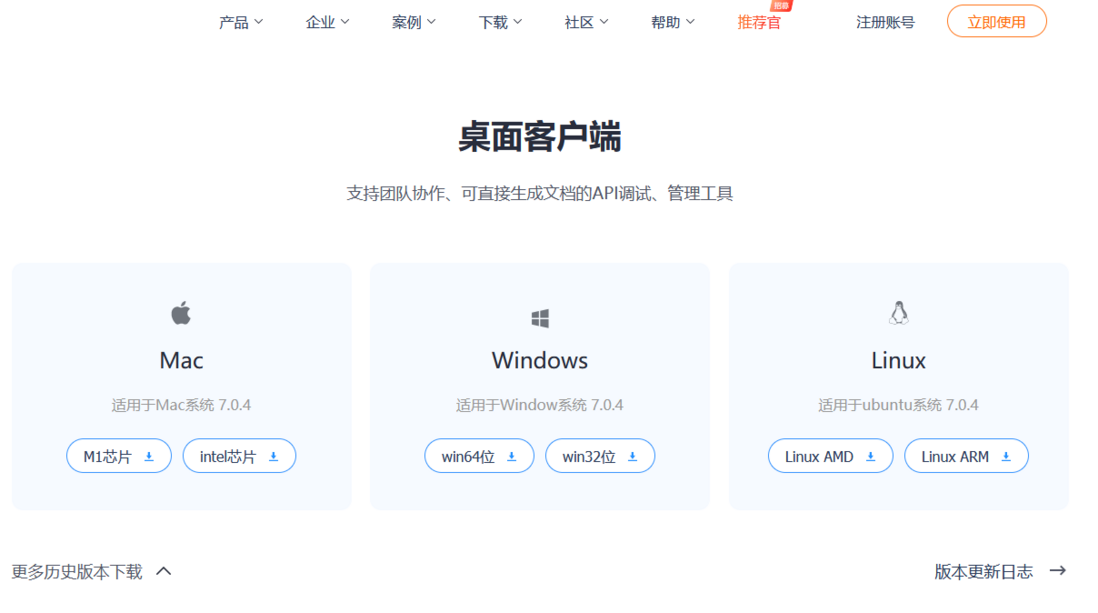Collapse the 更多历史版本下载 section
This screenshot has height=613, width=1098.
pos(163,570)
